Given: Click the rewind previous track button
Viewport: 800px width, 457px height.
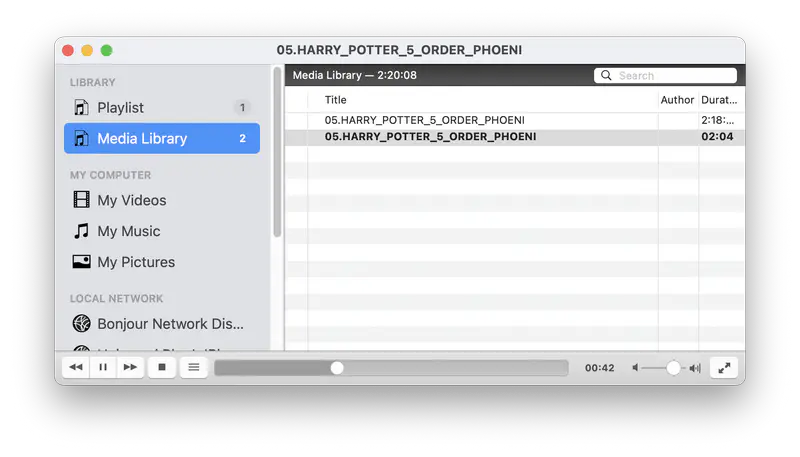Looking at the screenshot, I should tap(76, 367).
